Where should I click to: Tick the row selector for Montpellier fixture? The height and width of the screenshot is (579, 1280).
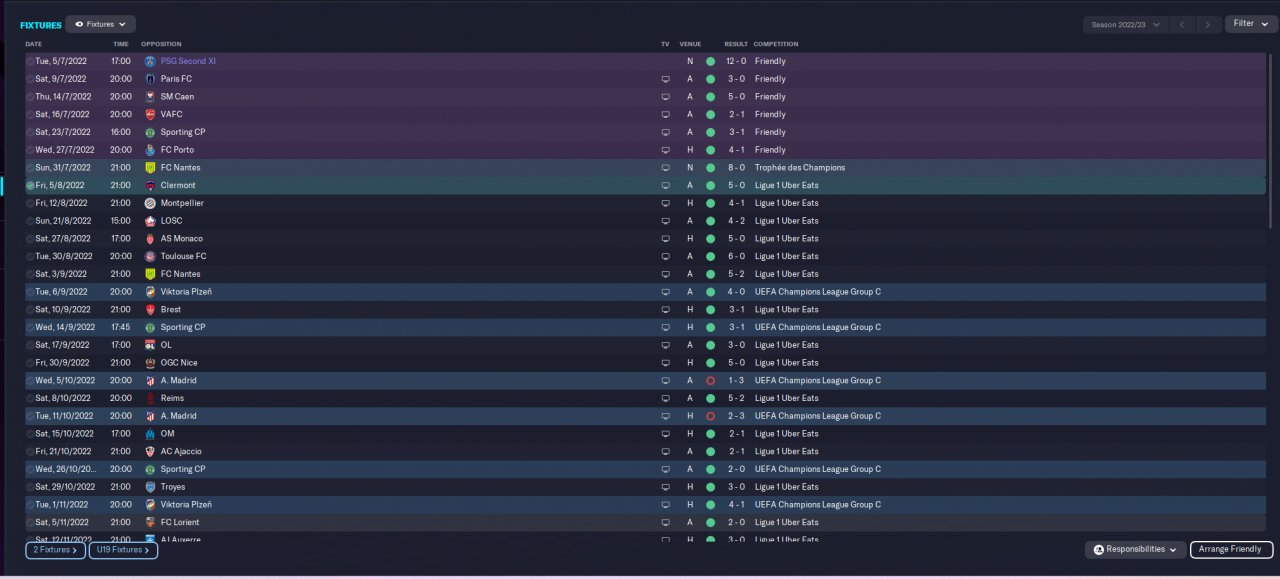30,203
